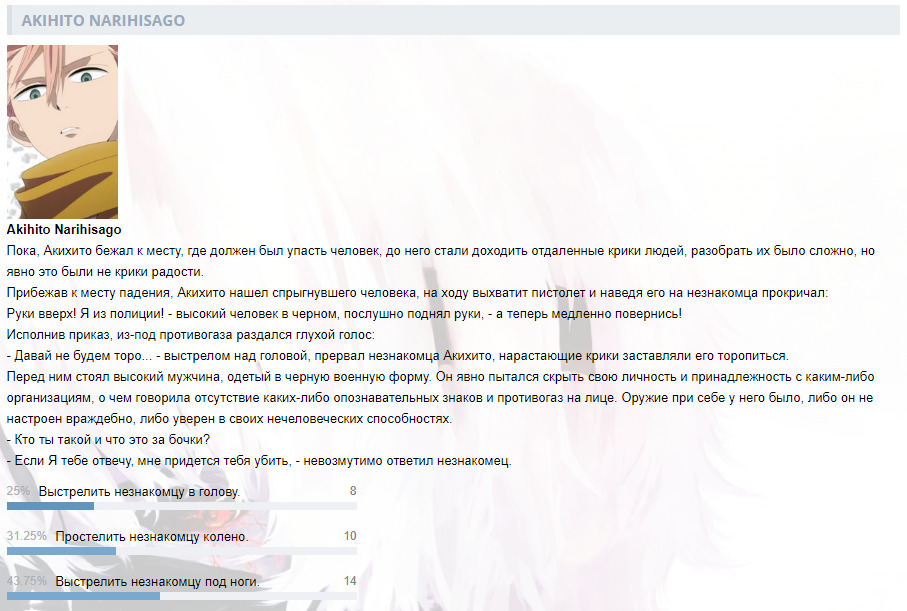Click the bold Akihito Narihisago author name
This screenshot has height=611, width=907.
point(64,229)
